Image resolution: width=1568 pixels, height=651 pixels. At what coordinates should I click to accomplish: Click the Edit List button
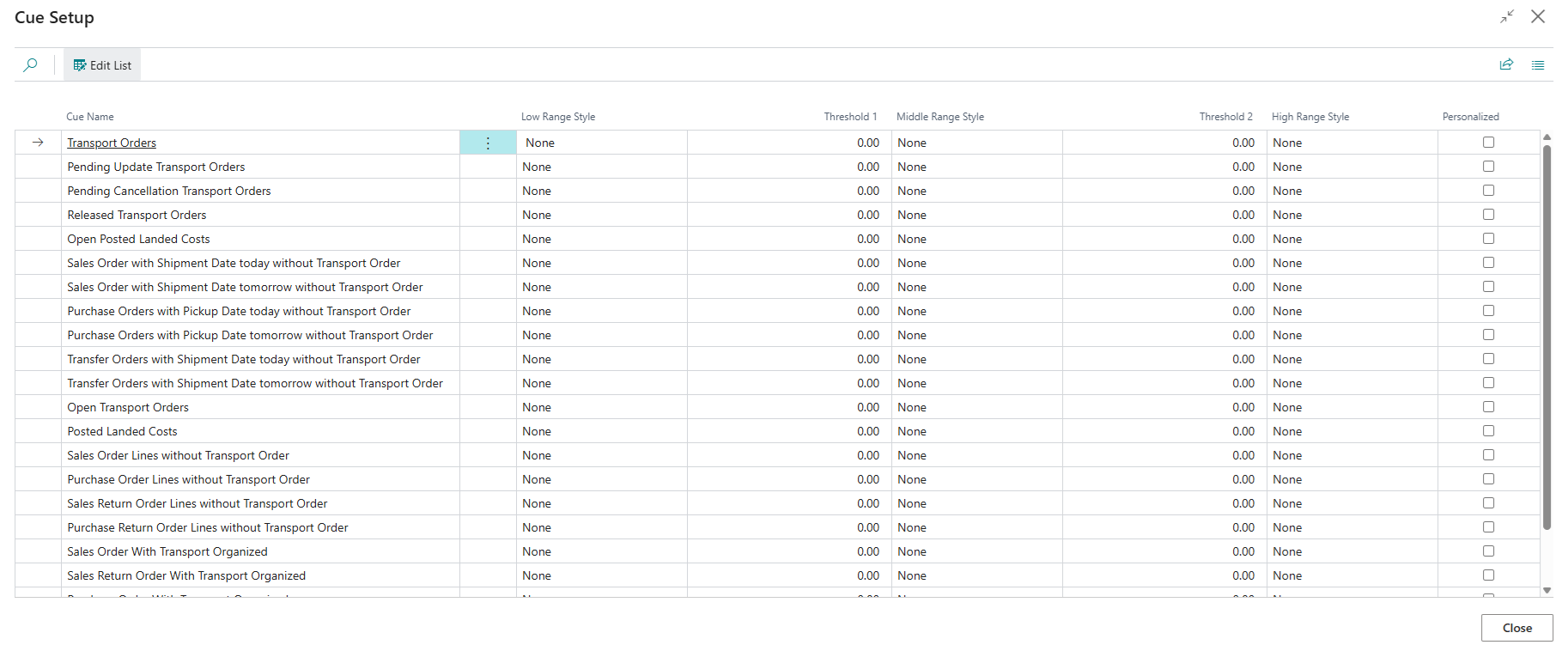tap(102, 65)
